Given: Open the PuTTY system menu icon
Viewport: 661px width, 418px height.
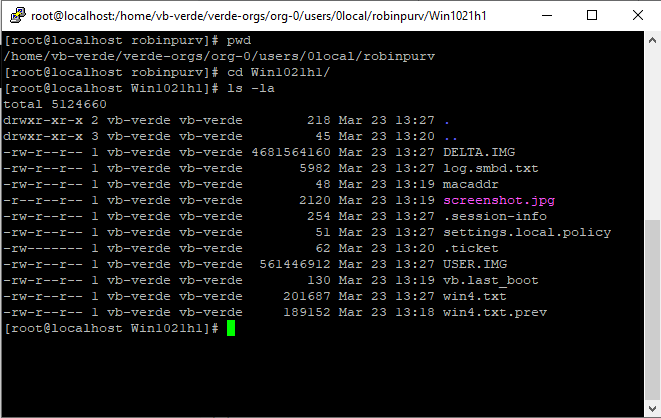Looking at the screenshot, I should [17, 16].
